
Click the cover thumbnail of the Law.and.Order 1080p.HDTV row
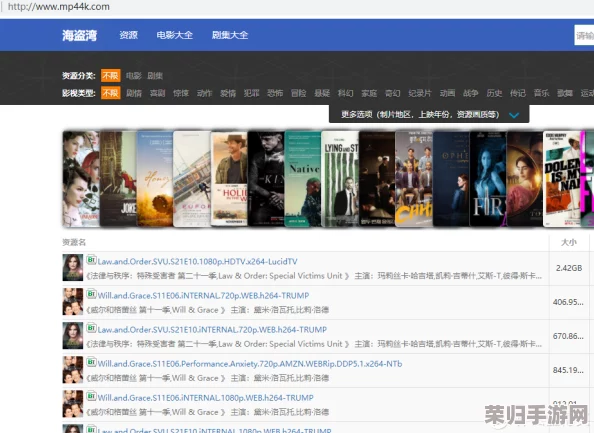point(73,267)
